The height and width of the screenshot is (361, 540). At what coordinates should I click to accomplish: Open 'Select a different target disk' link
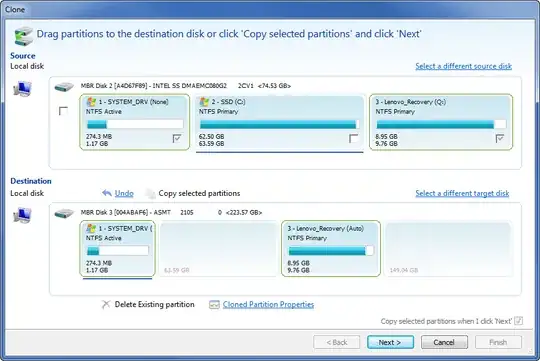[x=462, y=193]
